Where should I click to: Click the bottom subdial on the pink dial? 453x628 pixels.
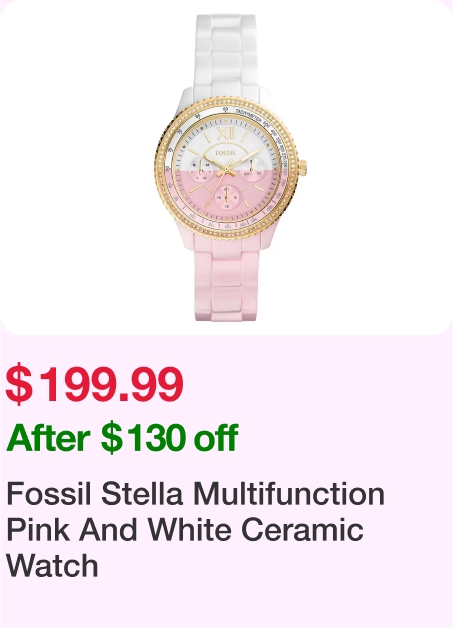tap(227, 197)
